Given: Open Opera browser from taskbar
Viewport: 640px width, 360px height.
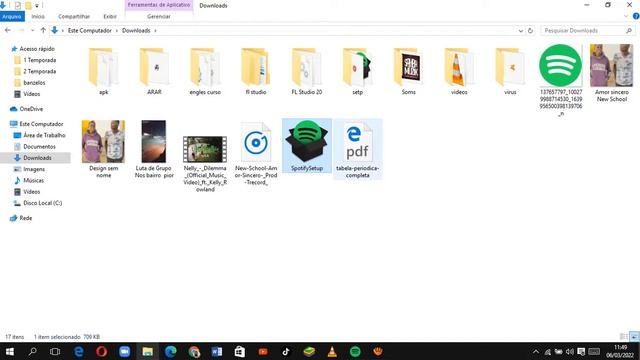Looking at the screenshot, I should (101, 351).
